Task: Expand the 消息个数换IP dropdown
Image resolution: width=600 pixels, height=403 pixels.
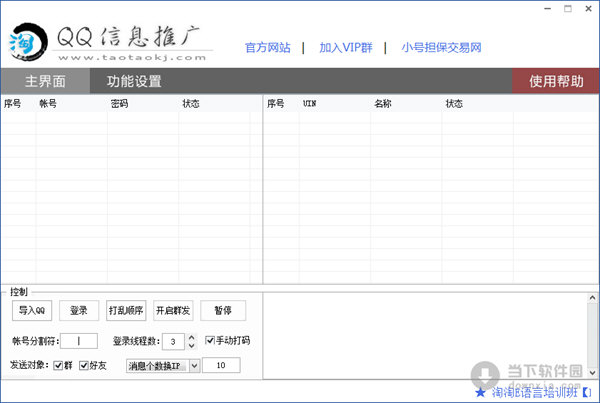Action: point(194,366)
